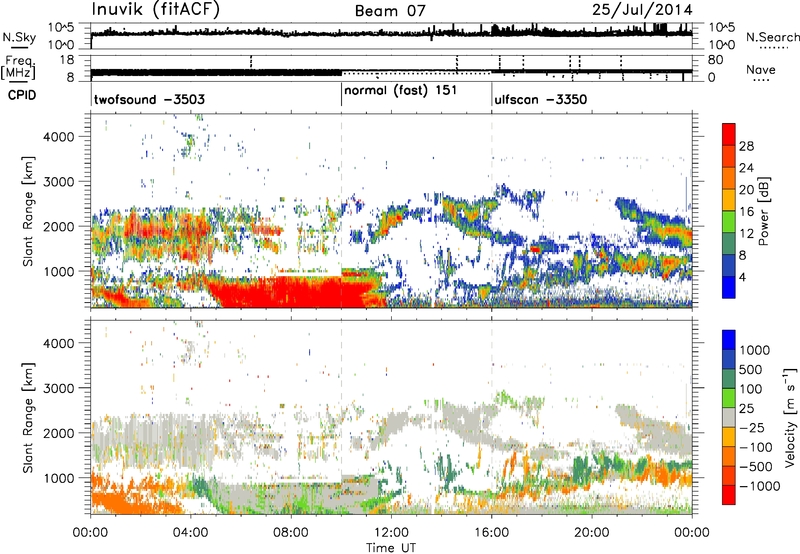
Task: Click the '4000' tick of the power panel
Action: [59, 137]
